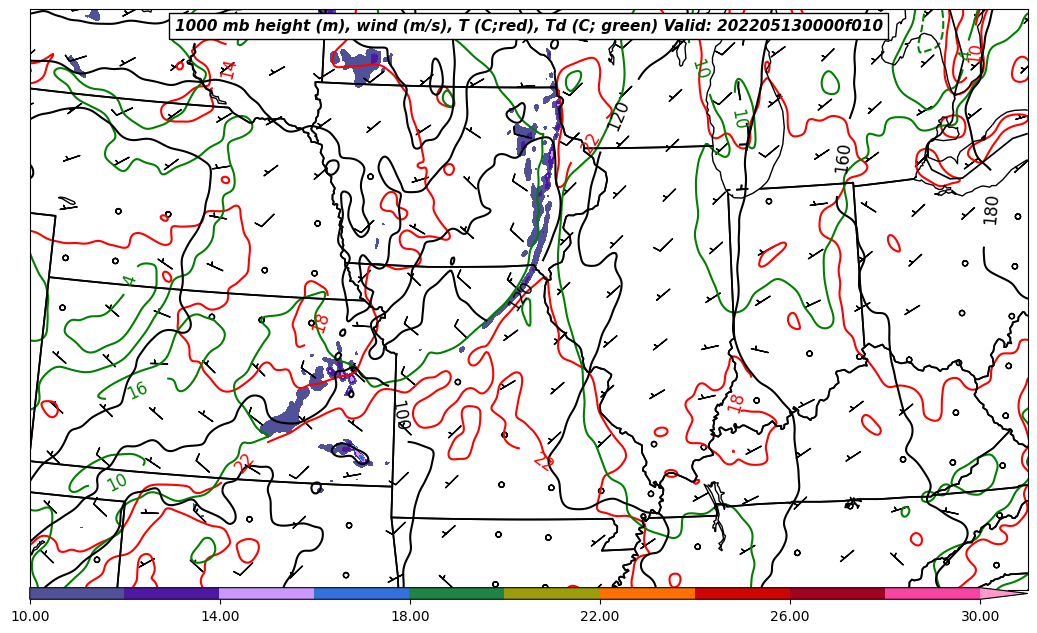The width and height of the screenshot is (1037, 633).
Task: Select the 26.00 colorbar tick label
Action: point(790,616)
